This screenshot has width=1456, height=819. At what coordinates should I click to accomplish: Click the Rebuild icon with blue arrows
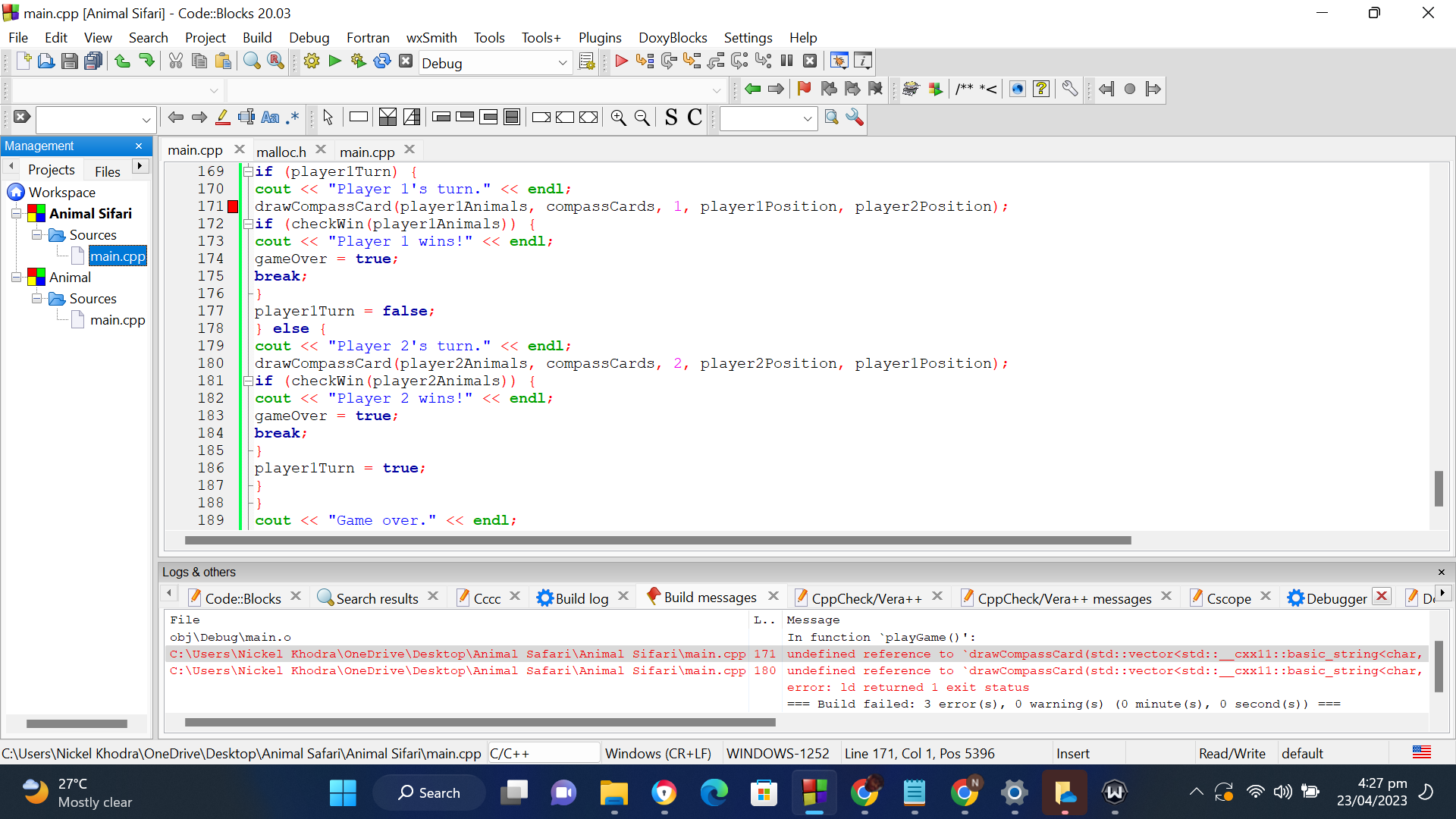(x=382, y=61)
